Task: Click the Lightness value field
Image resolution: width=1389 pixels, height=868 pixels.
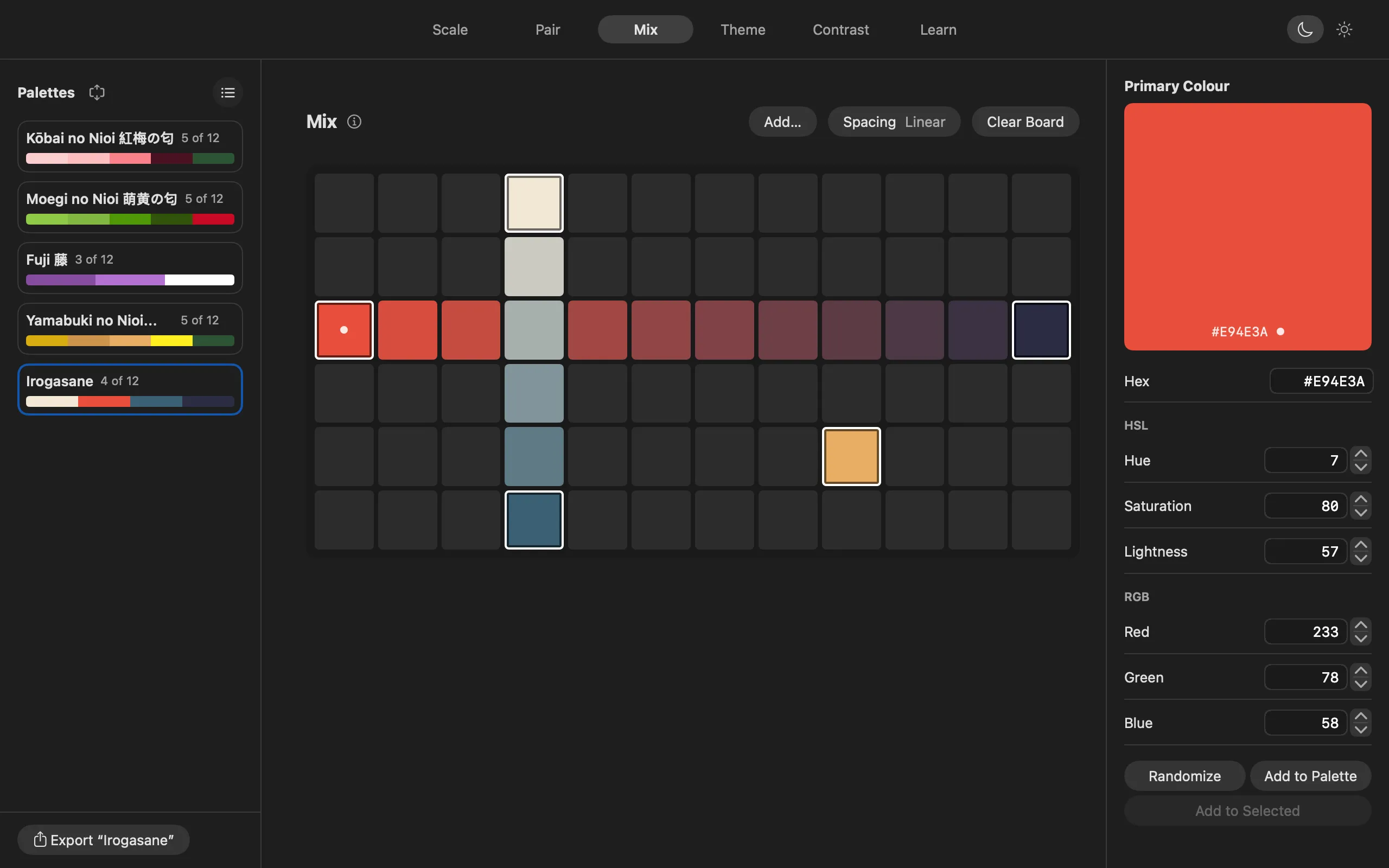Action: pos(1305,551)
